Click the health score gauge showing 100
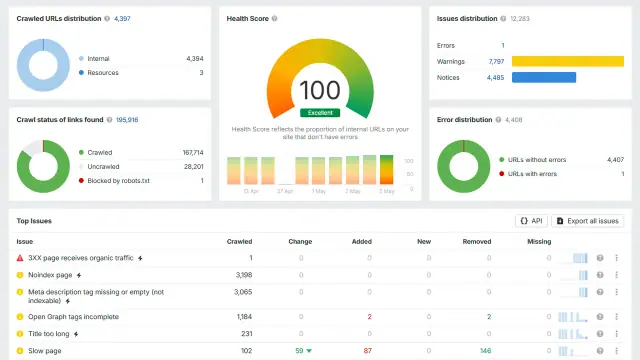This screenshot has height=360, width=640. (320, 80)
